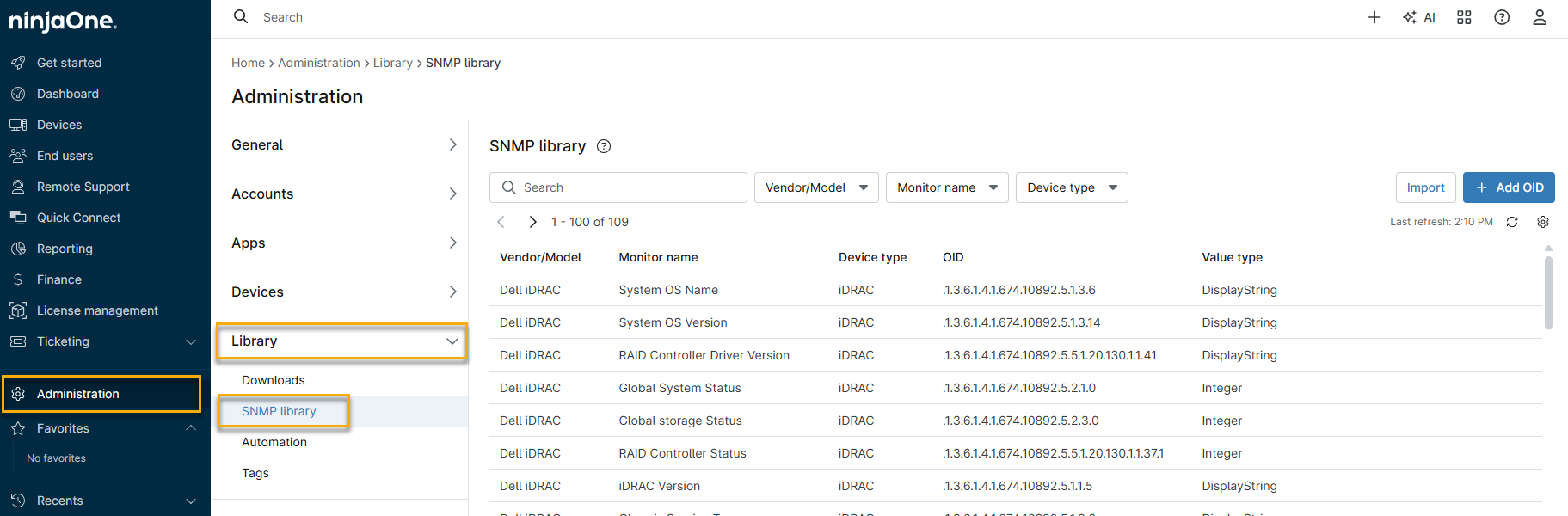Click the Finance dollar icon
Image resolution: width=1568 pixels, height=516 pixels.
[18, 279]
